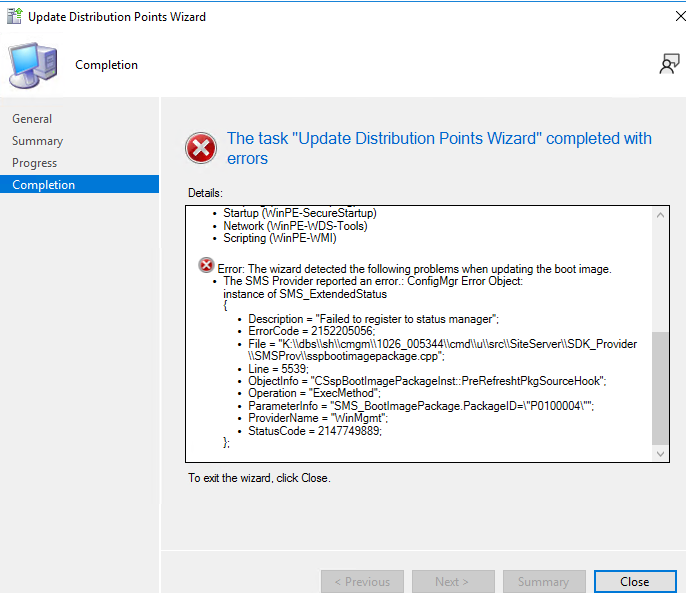Click 'To exit the wizard, click Close.' text
The height and width of the screenshot is (593, 686).
[x=259, y=478]
